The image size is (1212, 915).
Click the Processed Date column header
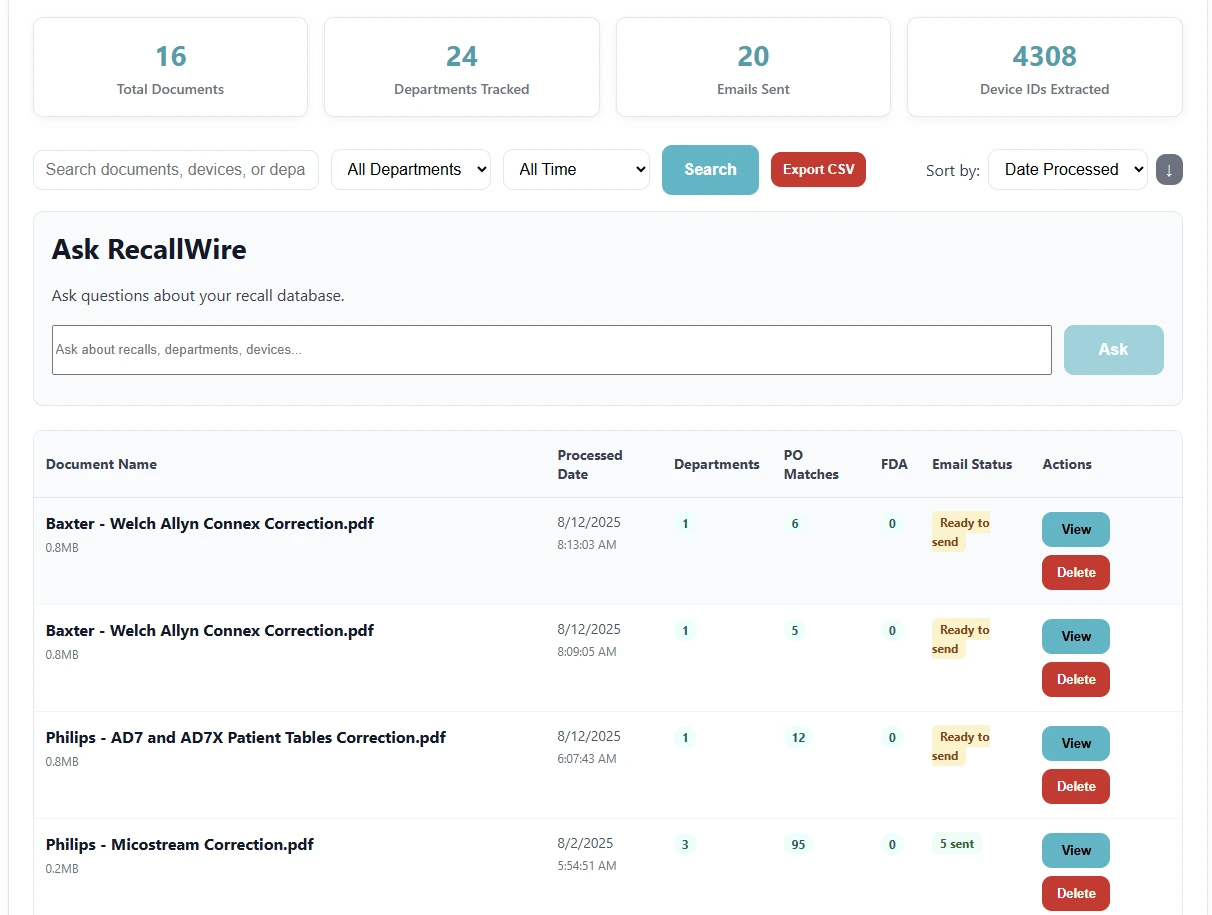(x=590, y=465)
